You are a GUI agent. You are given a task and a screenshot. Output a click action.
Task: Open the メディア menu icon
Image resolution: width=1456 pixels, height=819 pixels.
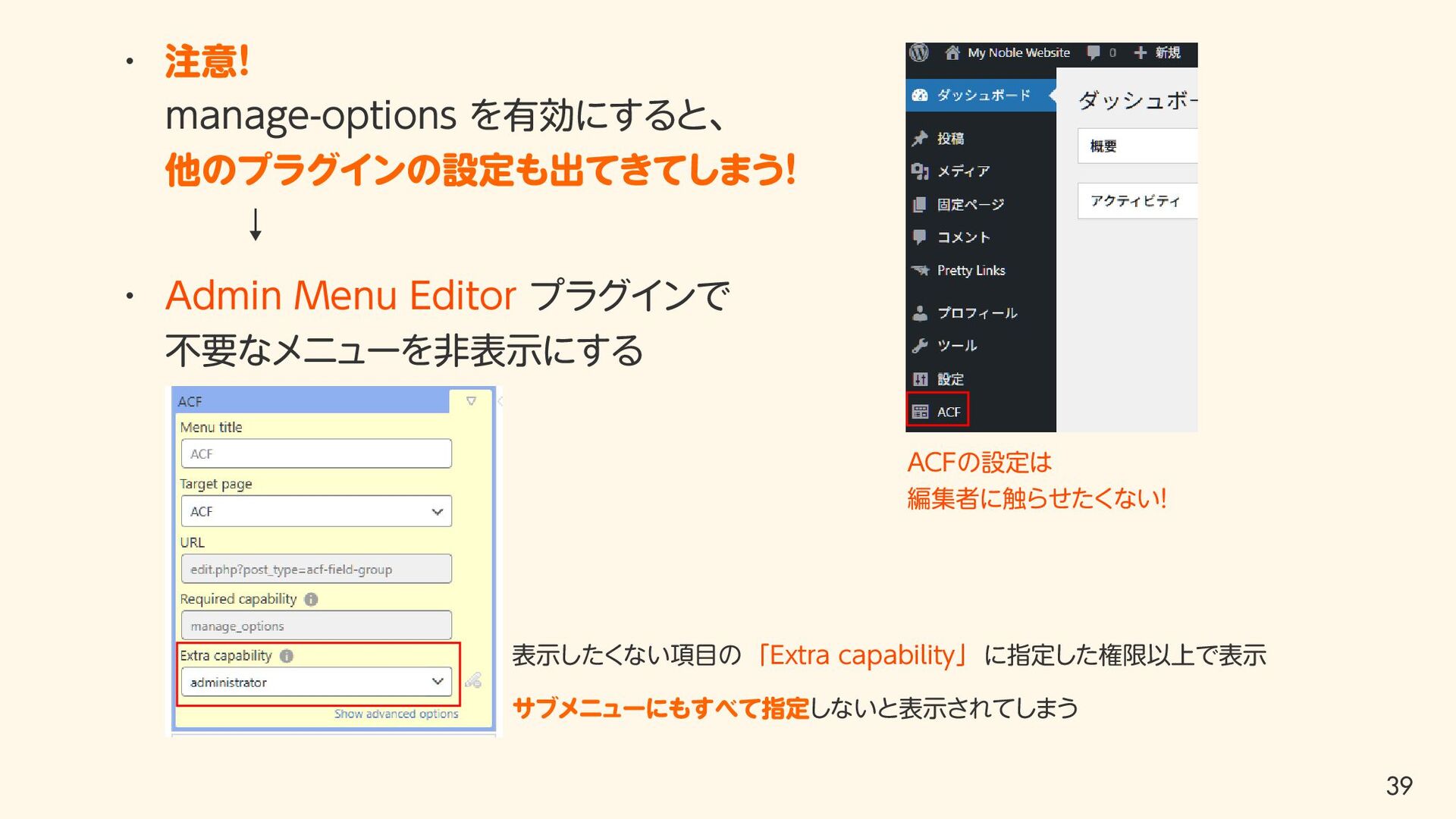point(920,171)
